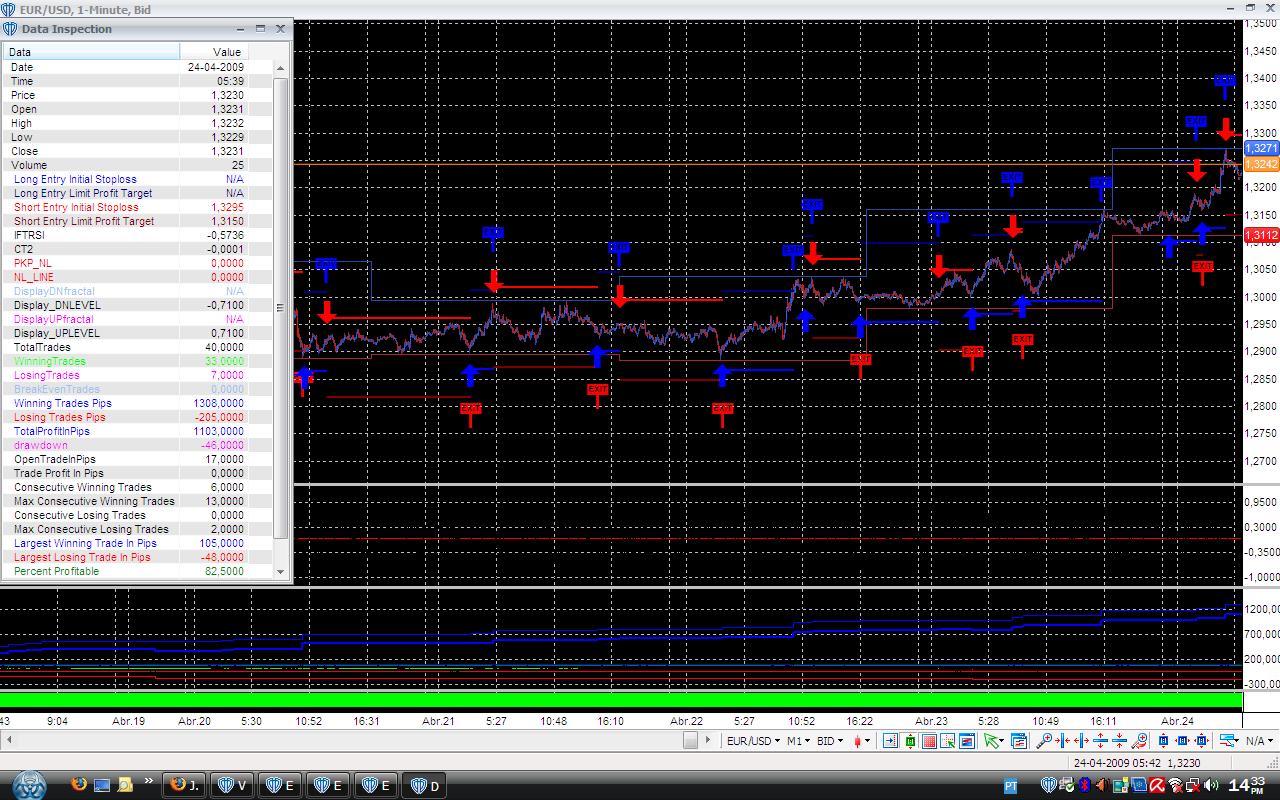Click the Data Inspection scrollbar down arrow
The width and height of the screenshot is (1280, 800).
(x=281, y=572)
